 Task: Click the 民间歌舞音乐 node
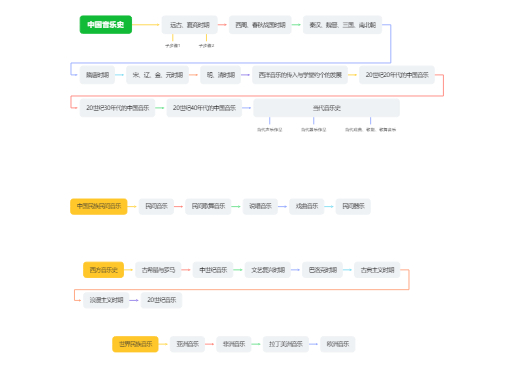pos(208,206)
